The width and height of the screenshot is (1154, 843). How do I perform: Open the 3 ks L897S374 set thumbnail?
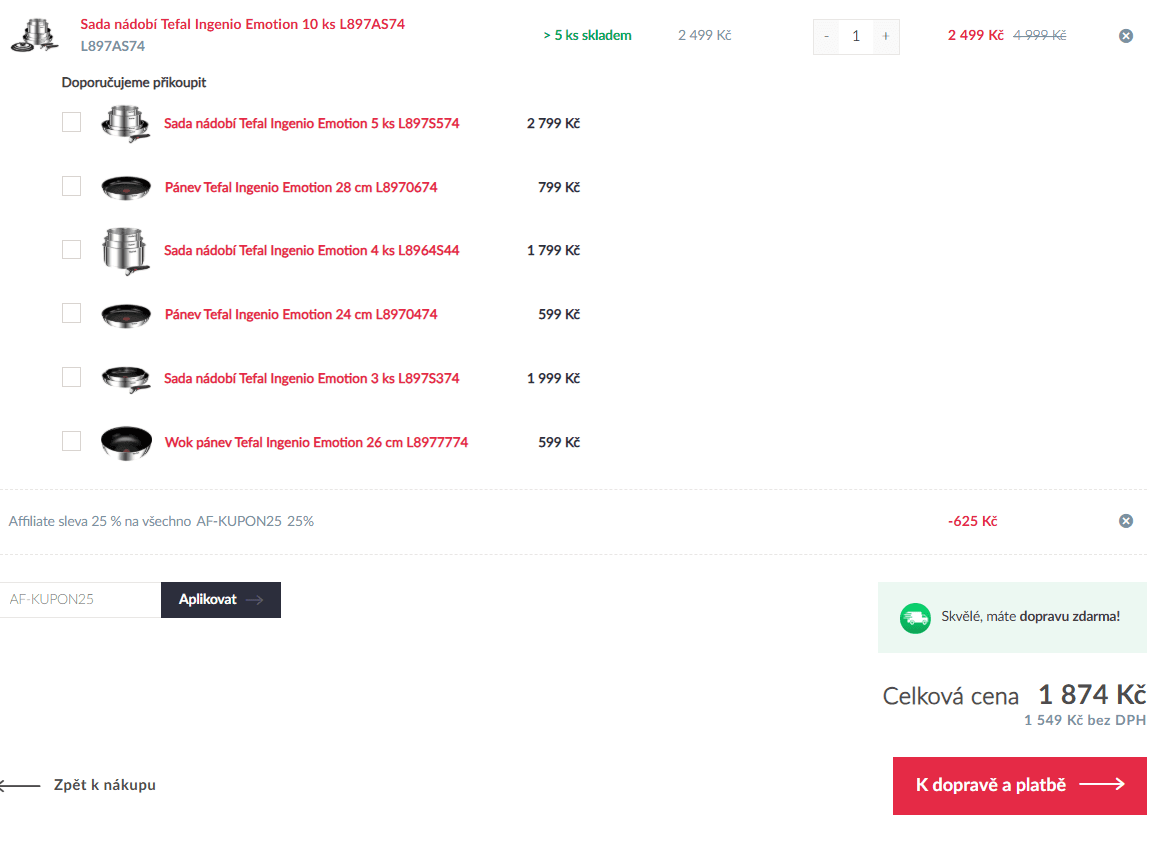pos(126,378)
